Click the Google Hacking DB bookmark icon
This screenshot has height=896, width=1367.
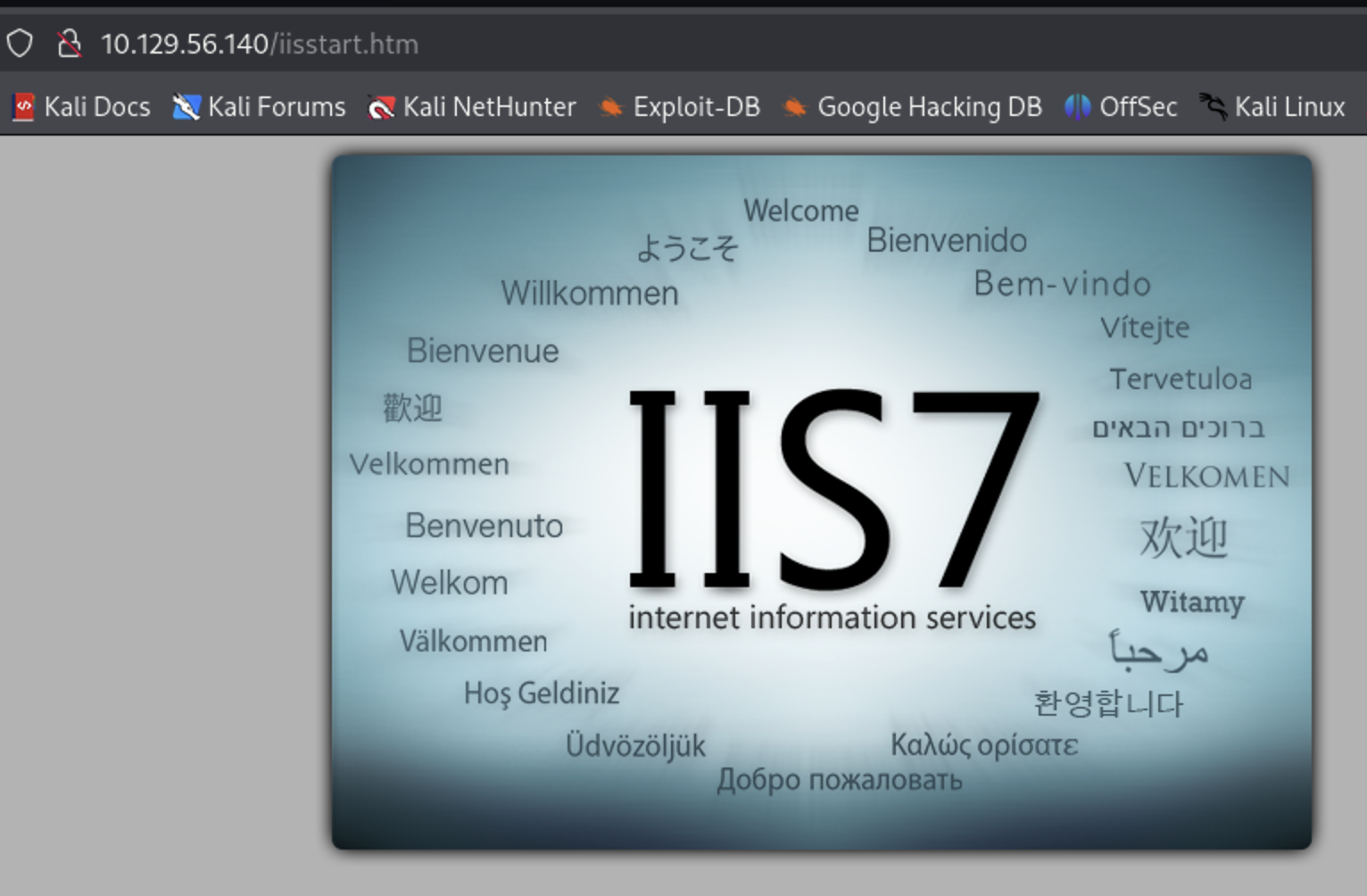point(794,107)
